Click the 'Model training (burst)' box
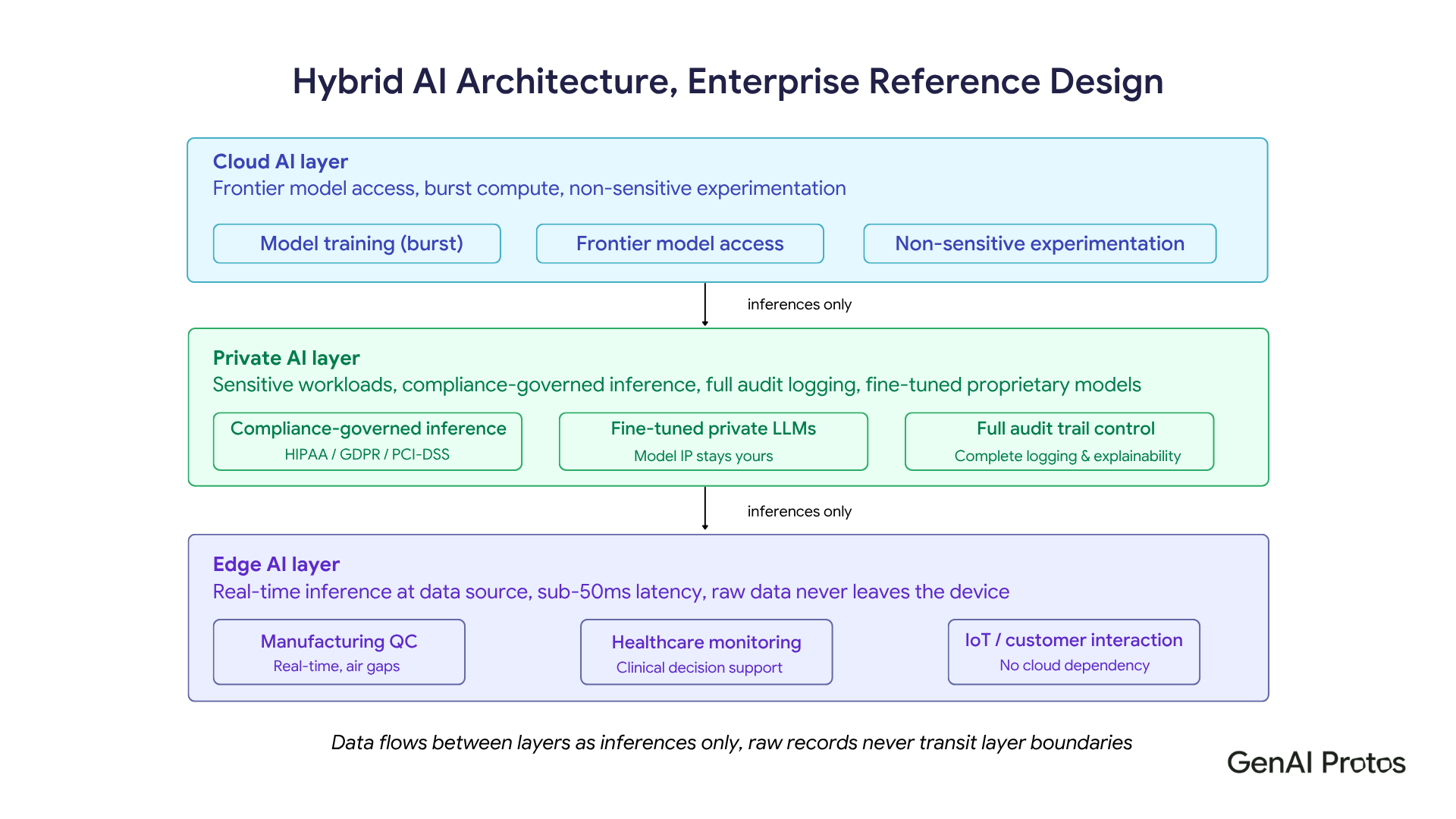The height and width of the screenshot is (819, 1456). tap(357, 243)
